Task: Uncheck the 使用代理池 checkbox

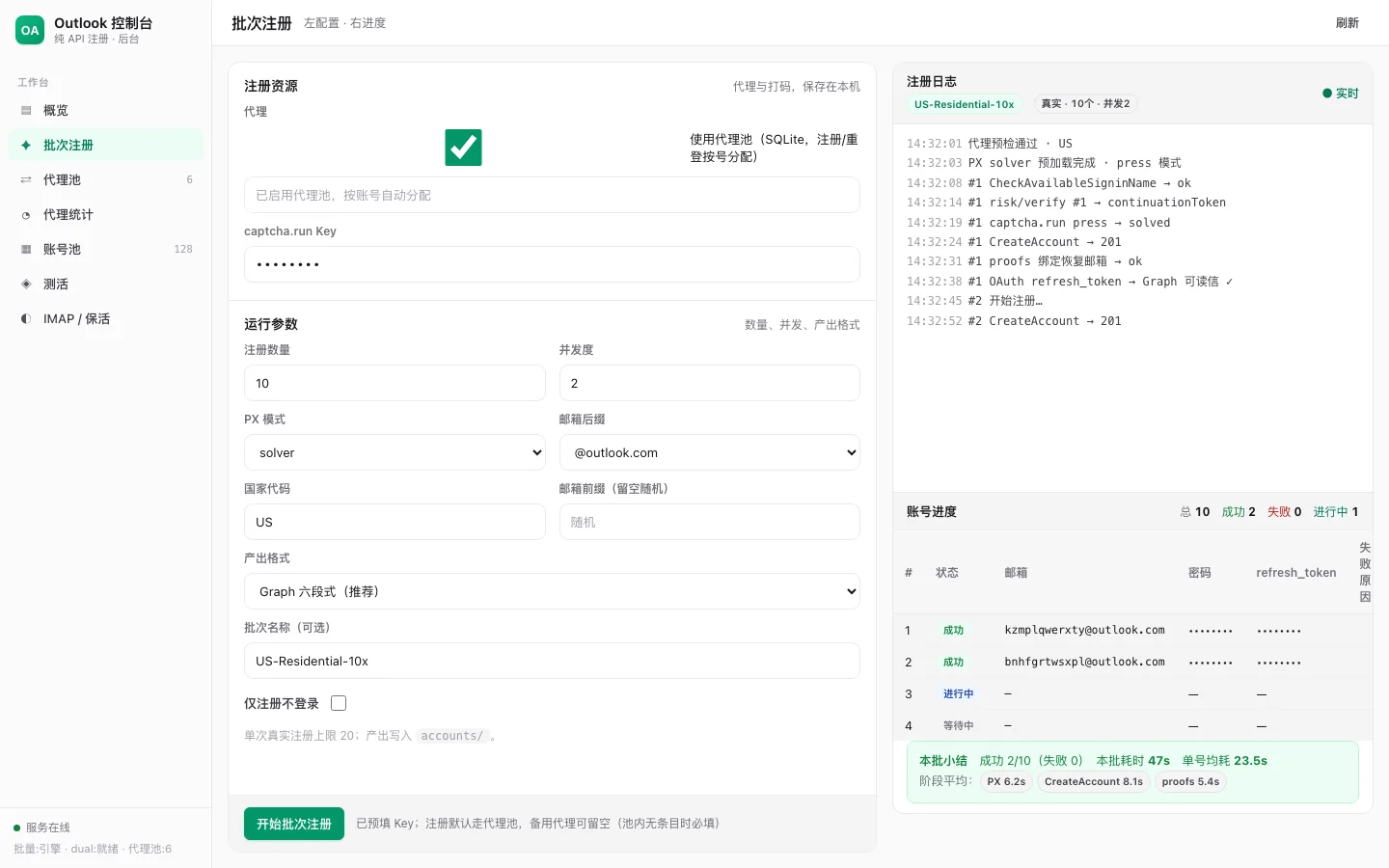Action: pos(463,148)
